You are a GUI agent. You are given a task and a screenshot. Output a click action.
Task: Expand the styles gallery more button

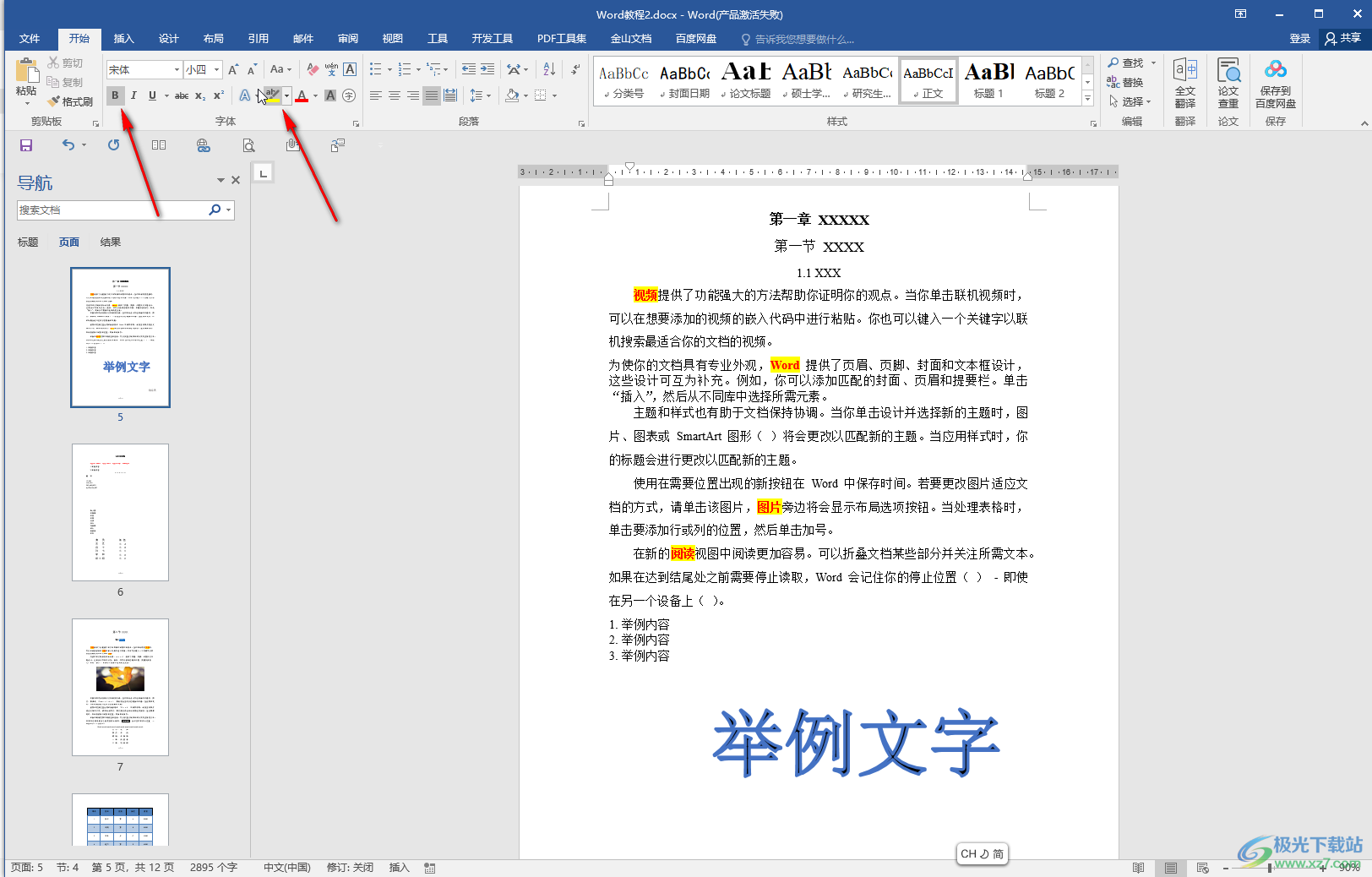(1088, 99)
